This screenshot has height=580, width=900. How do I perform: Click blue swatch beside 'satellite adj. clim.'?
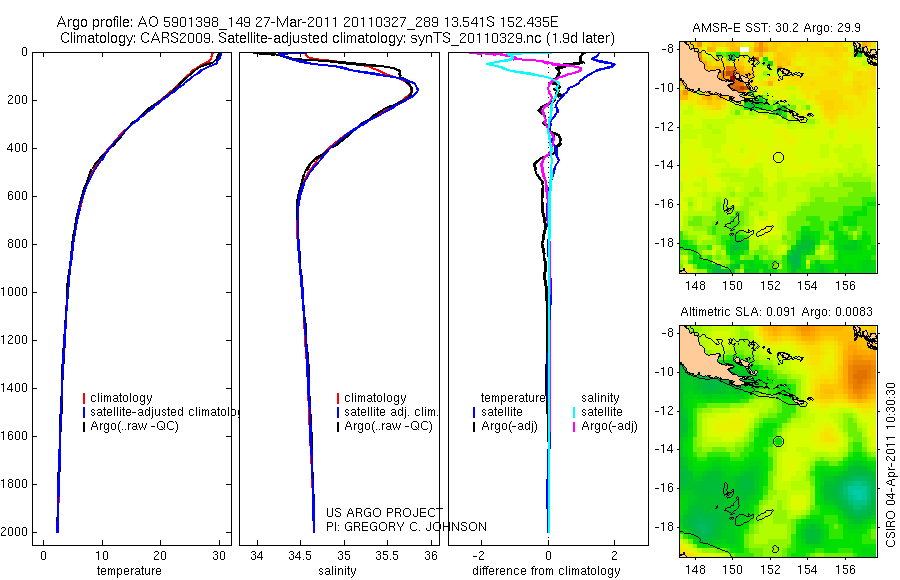[338, 412]
